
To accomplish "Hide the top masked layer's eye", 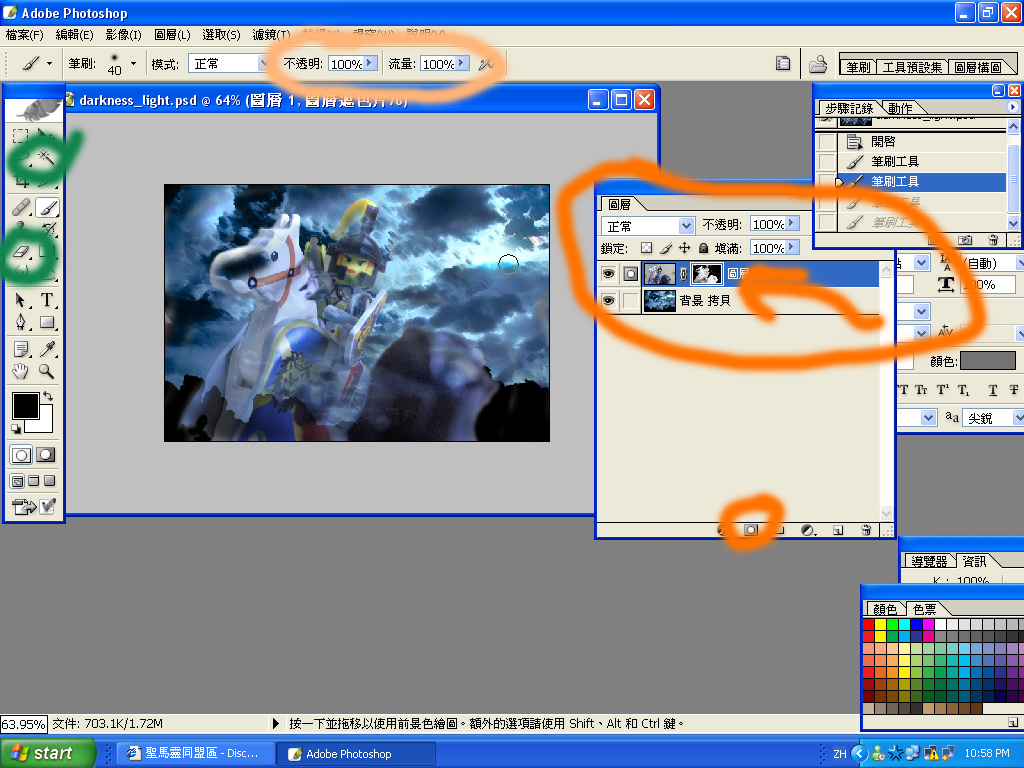I will (609, 274).
